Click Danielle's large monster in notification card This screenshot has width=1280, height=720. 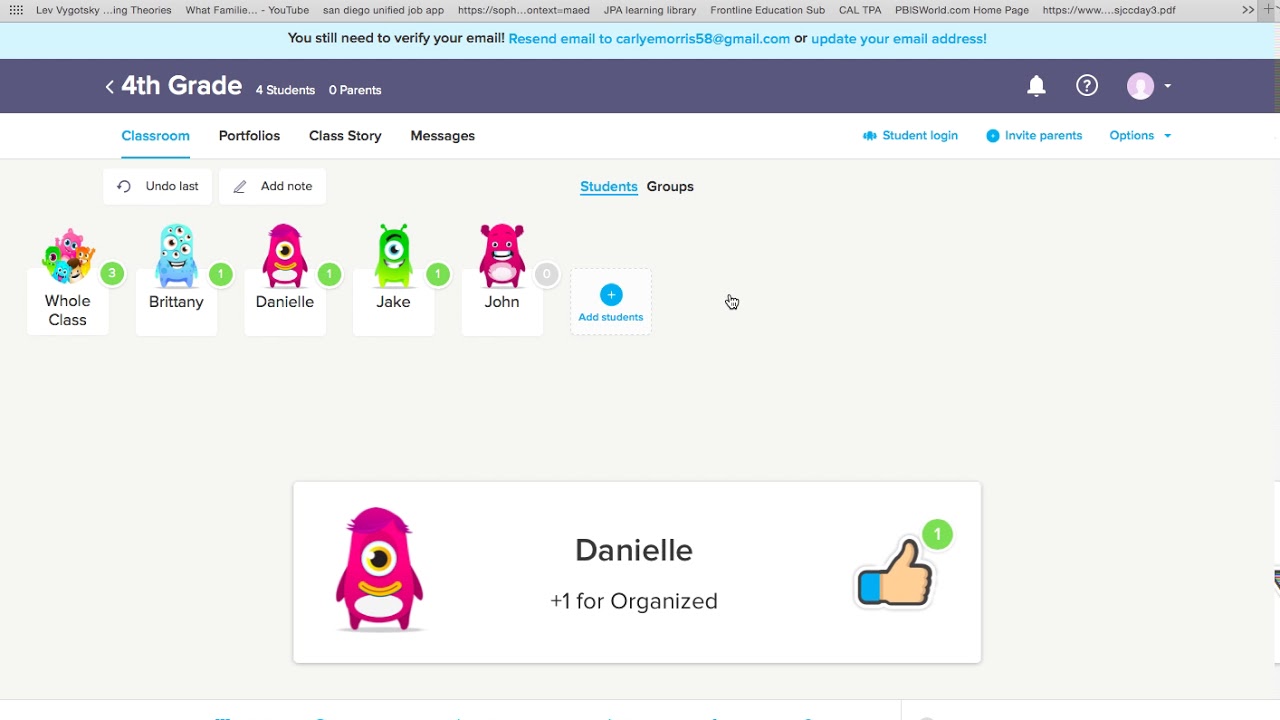click(379, 570)
